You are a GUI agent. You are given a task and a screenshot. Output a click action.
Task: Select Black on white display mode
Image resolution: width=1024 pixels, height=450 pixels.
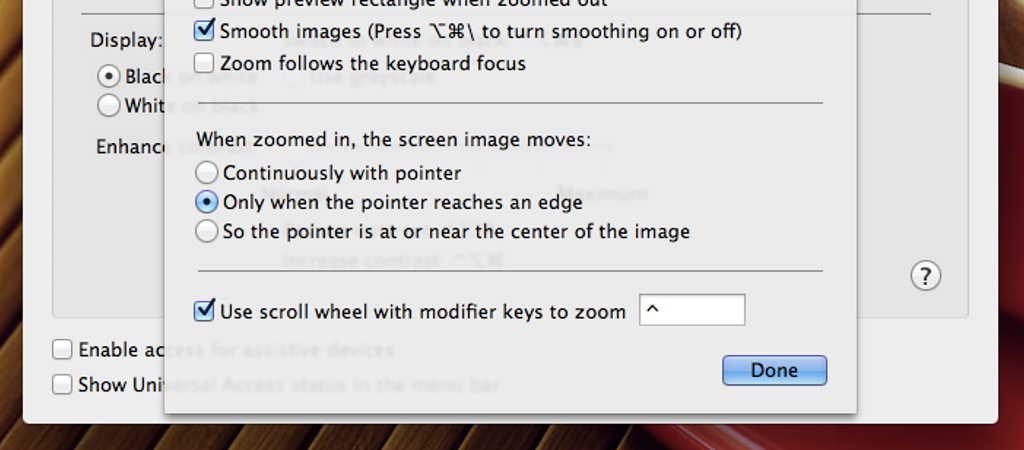point(108,76)
